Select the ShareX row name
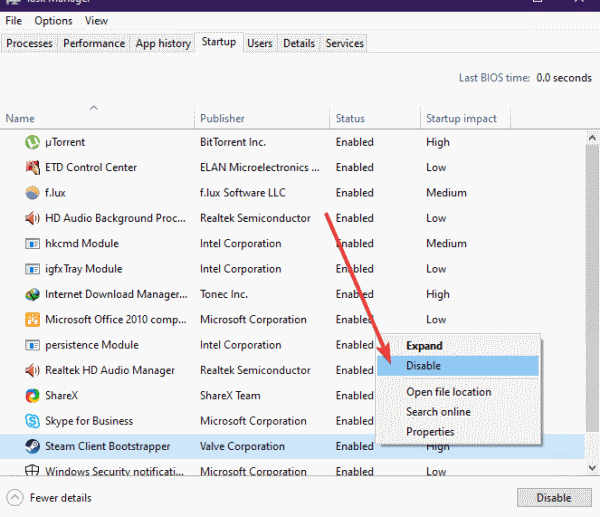The width and height of the screenshot is (600, 517). click(62, 396)
